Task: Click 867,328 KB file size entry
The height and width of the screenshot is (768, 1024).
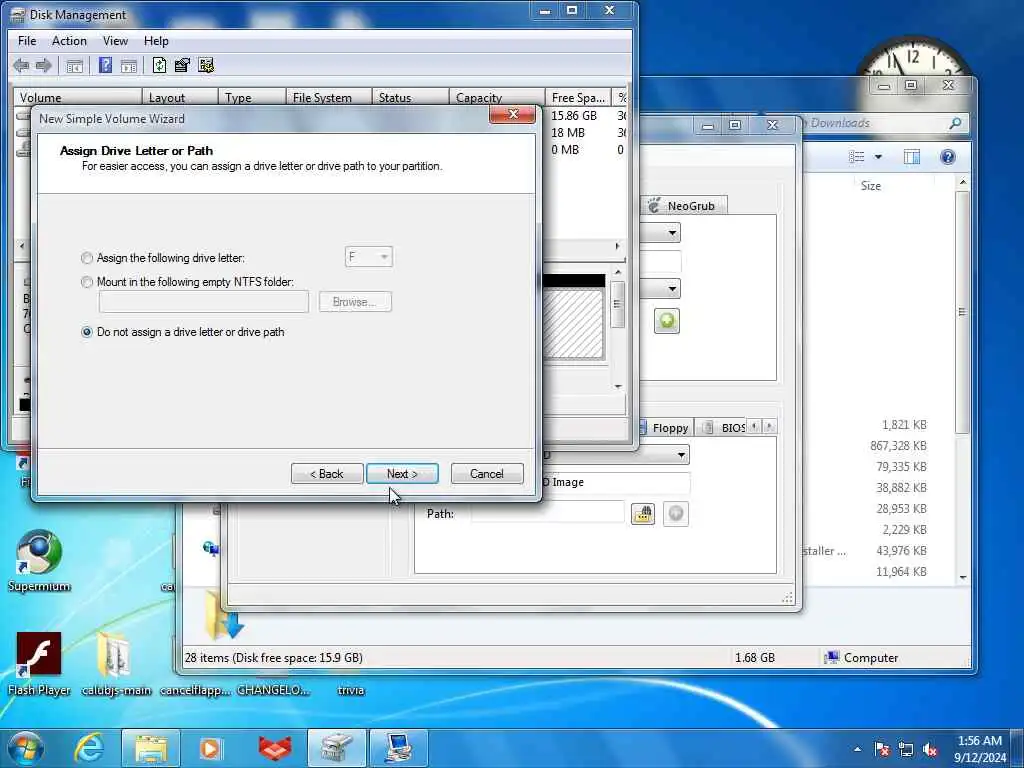Action: (x=898, y=445)
